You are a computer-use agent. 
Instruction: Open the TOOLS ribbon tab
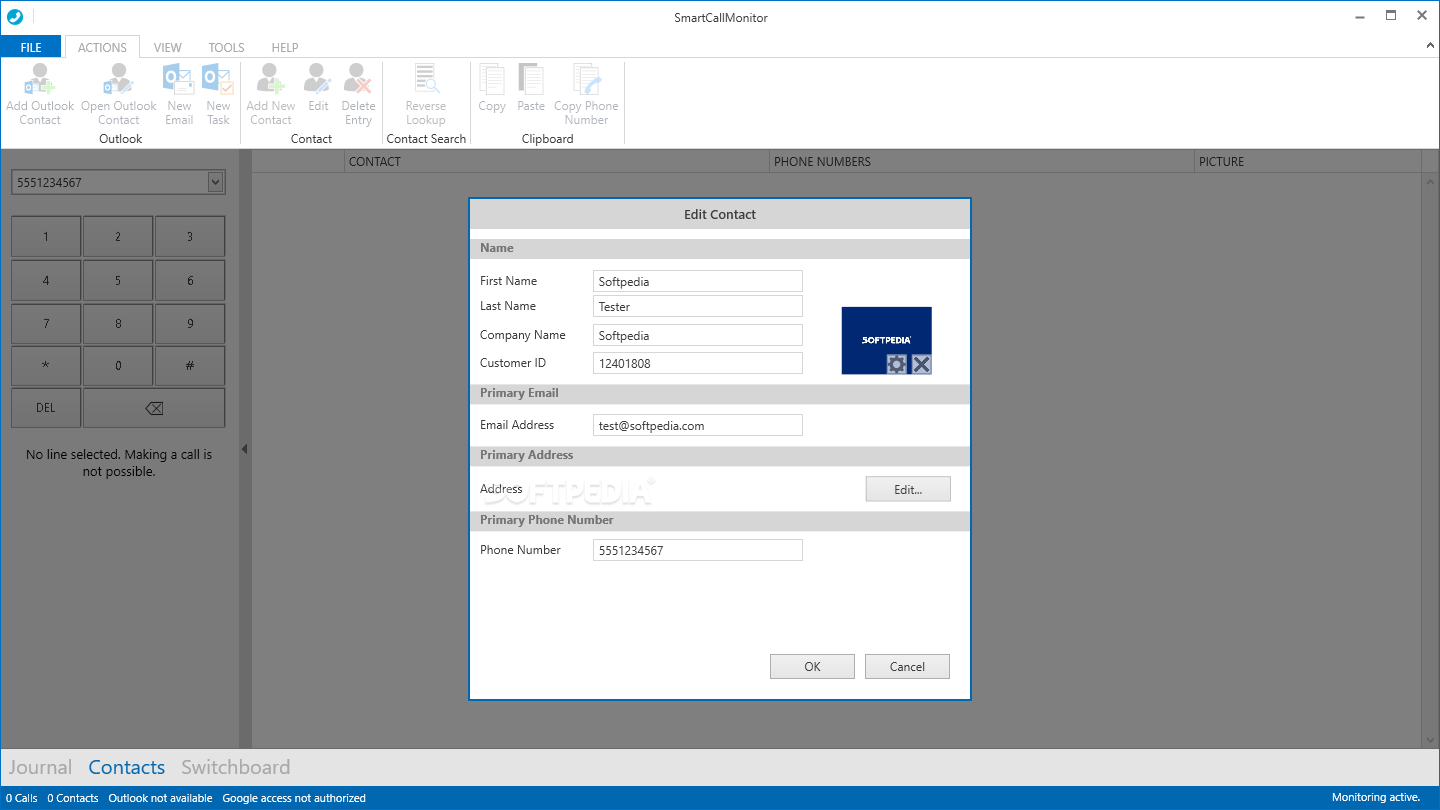pos(226,47)
